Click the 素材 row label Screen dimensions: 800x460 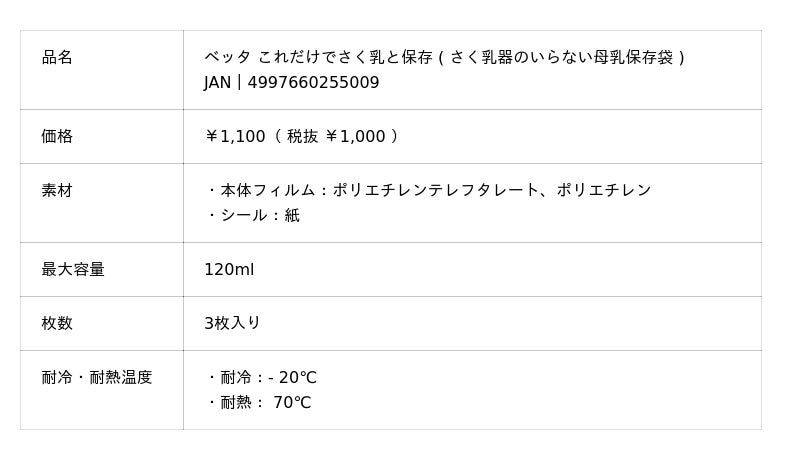[x=57, y=190]
